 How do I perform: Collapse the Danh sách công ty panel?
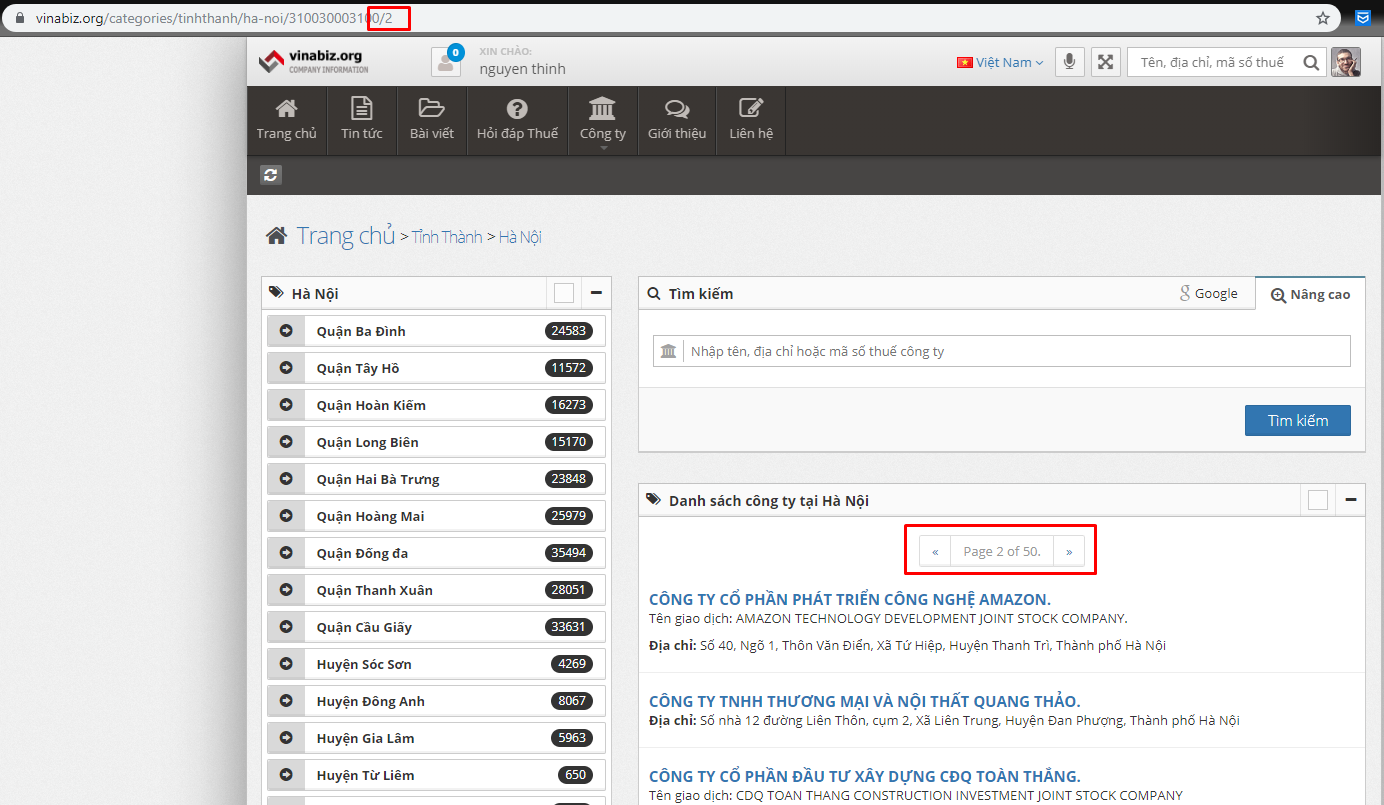coord(1350,500)
